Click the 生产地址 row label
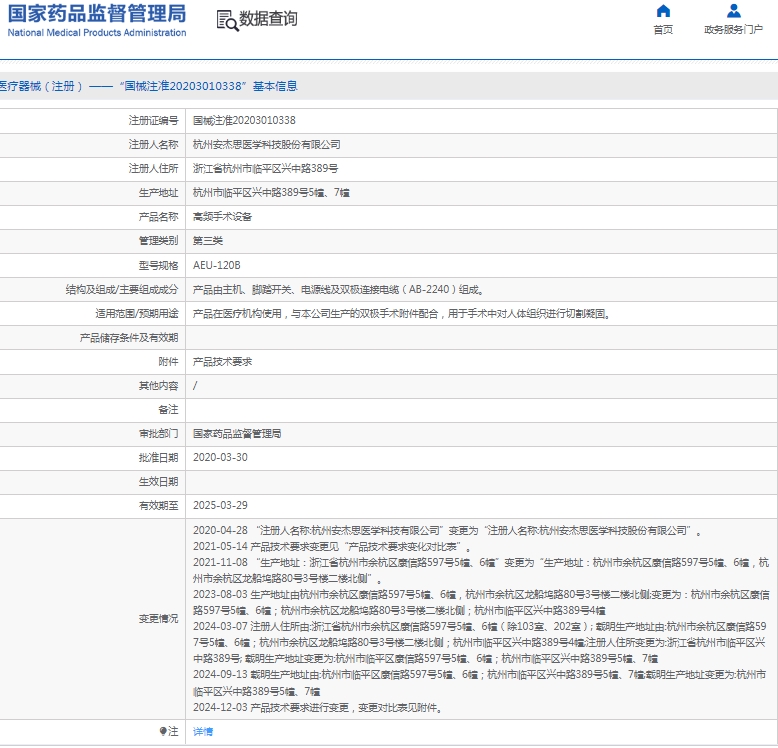This screenshot has width=778, height=748. click(158, 192)
